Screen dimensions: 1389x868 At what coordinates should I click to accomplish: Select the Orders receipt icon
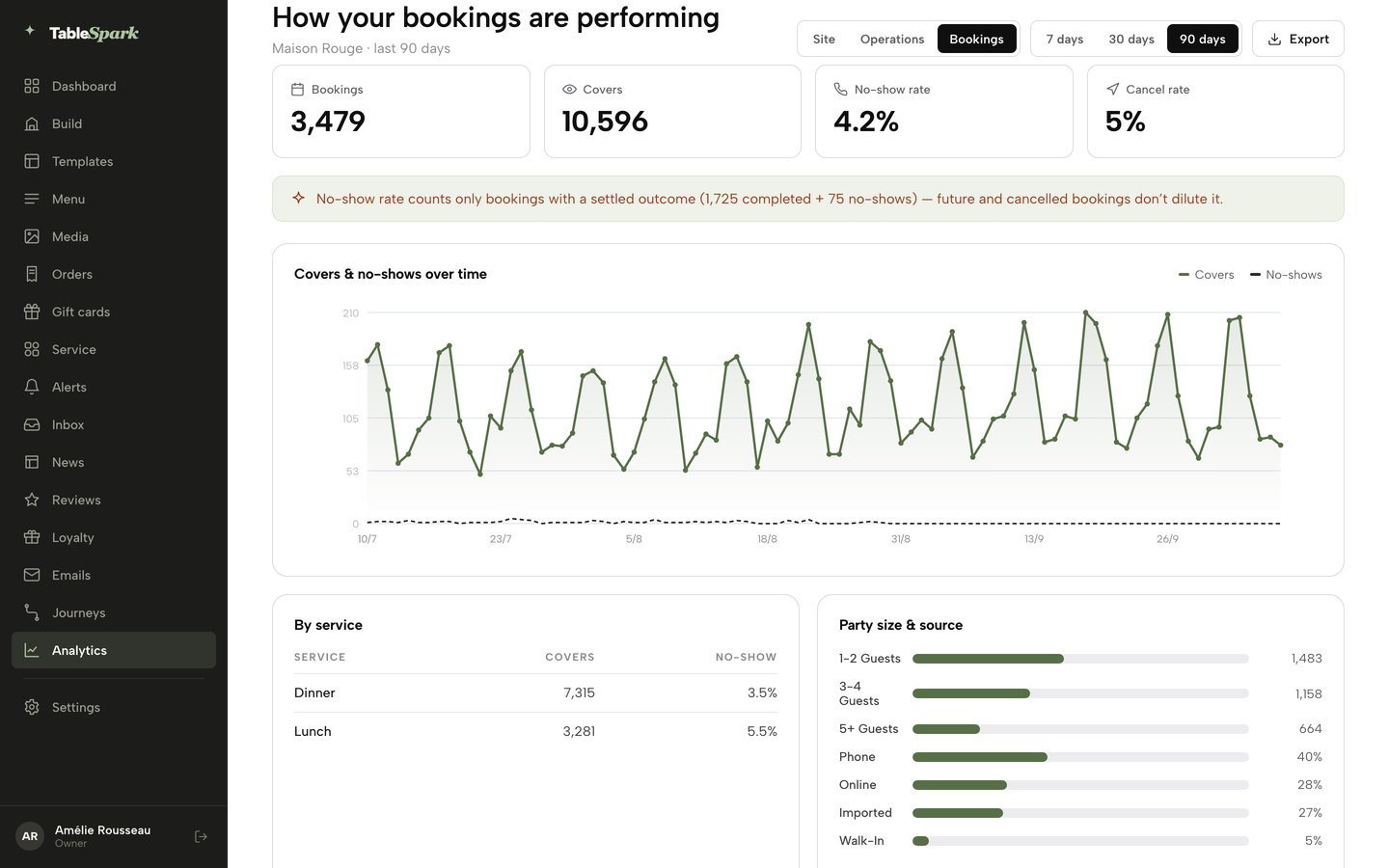pyautogui.click(x=32, y=274)
